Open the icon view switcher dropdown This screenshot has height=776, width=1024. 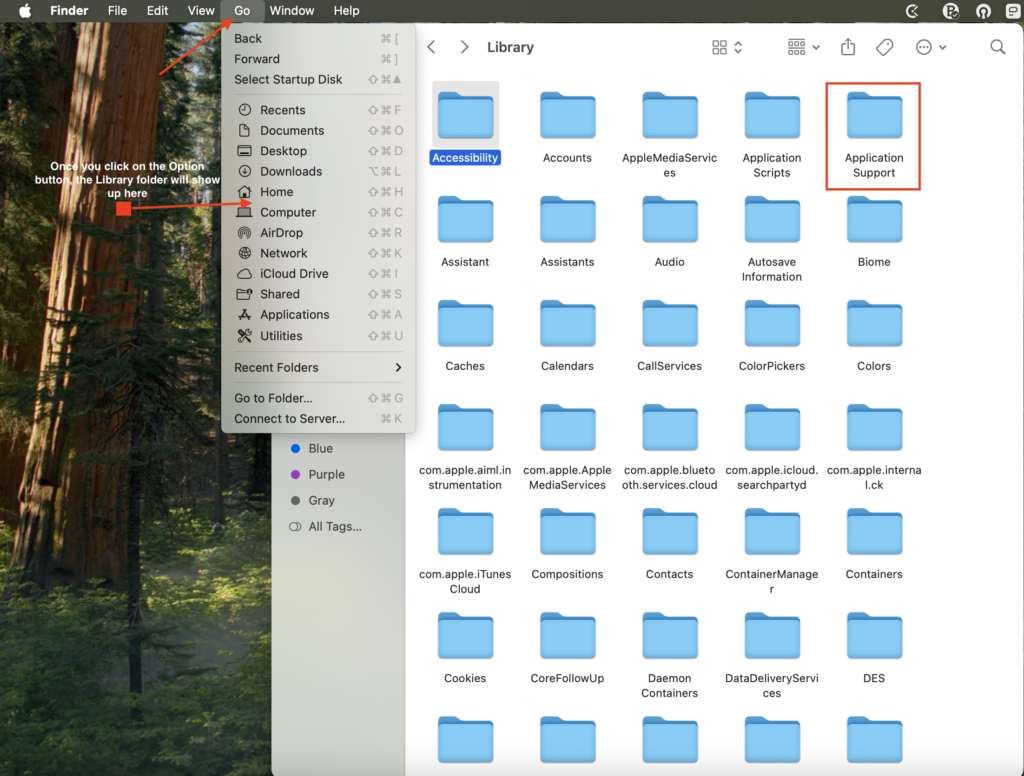point(727,47)
